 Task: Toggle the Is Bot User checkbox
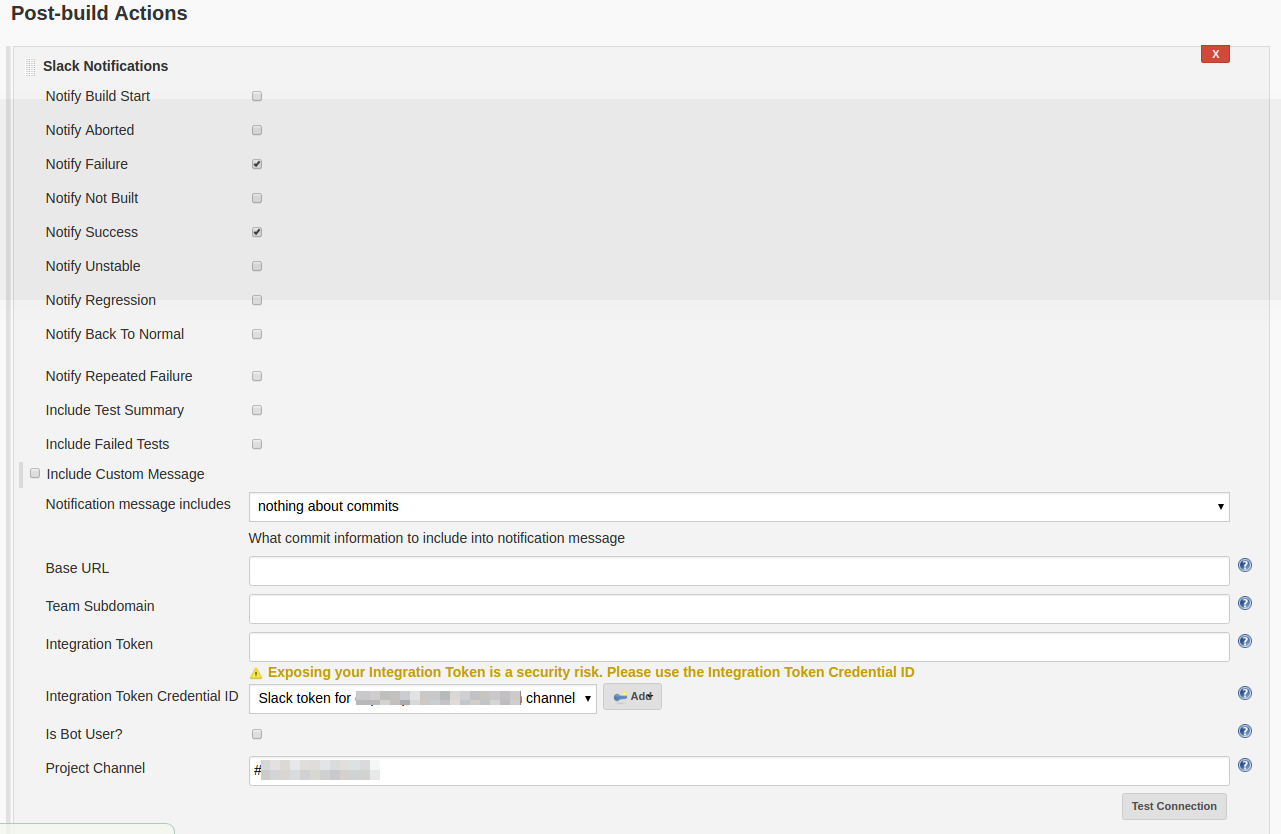click(257, 734)
